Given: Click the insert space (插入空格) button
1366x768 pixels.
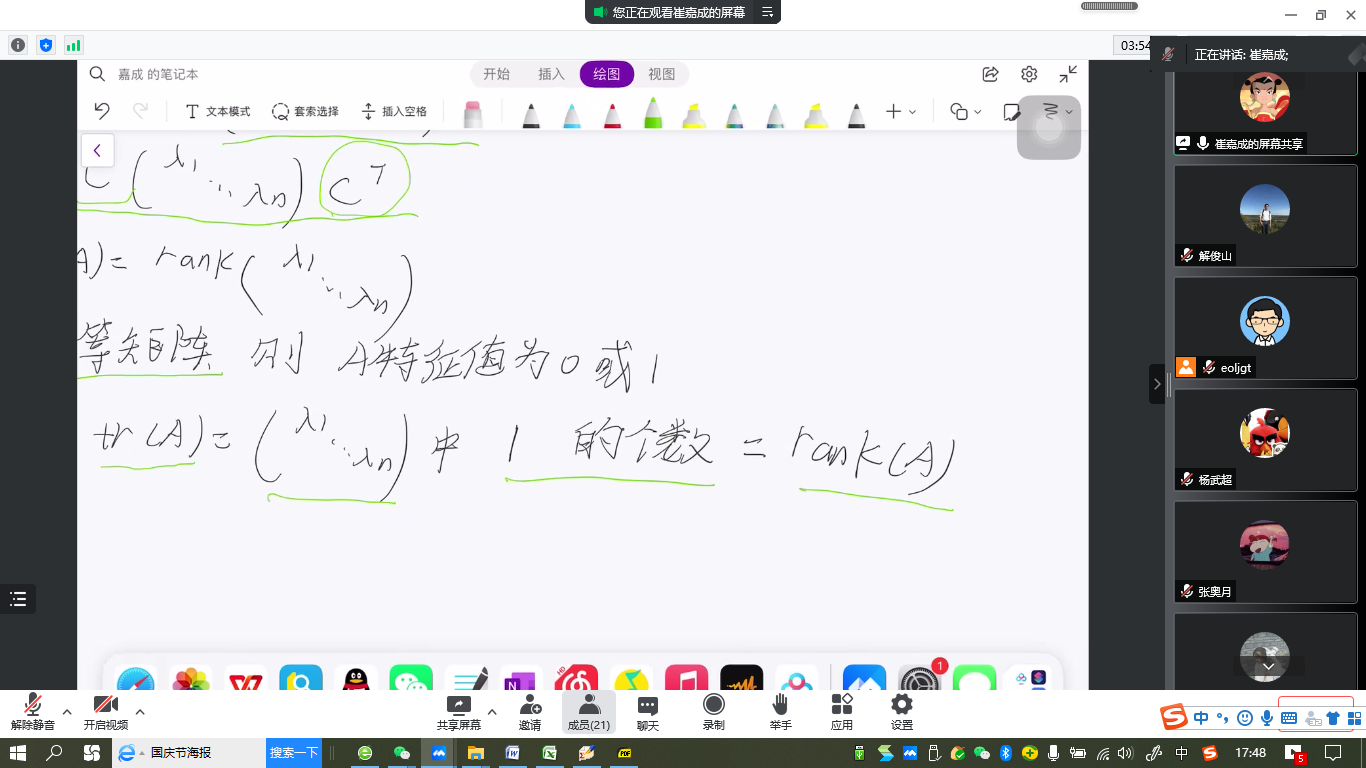Looking at the screenshot, I should (x=394, y=112).
